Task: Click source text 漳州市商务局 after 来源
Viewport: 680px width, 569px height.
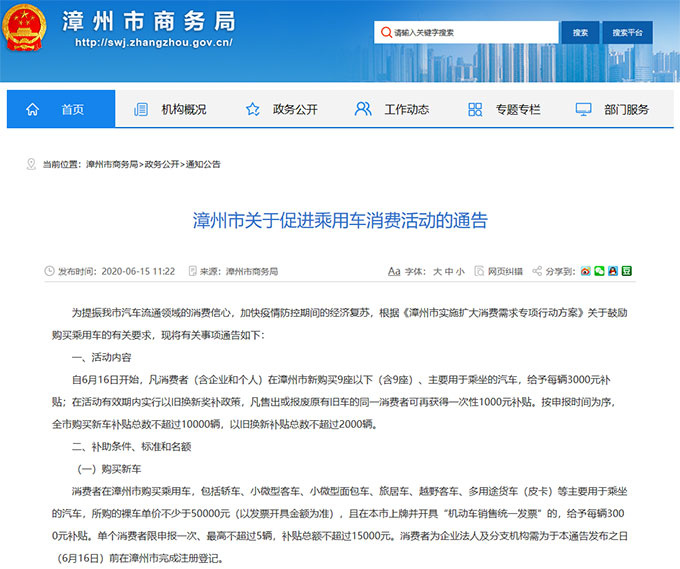Action: tap(252, 271)
